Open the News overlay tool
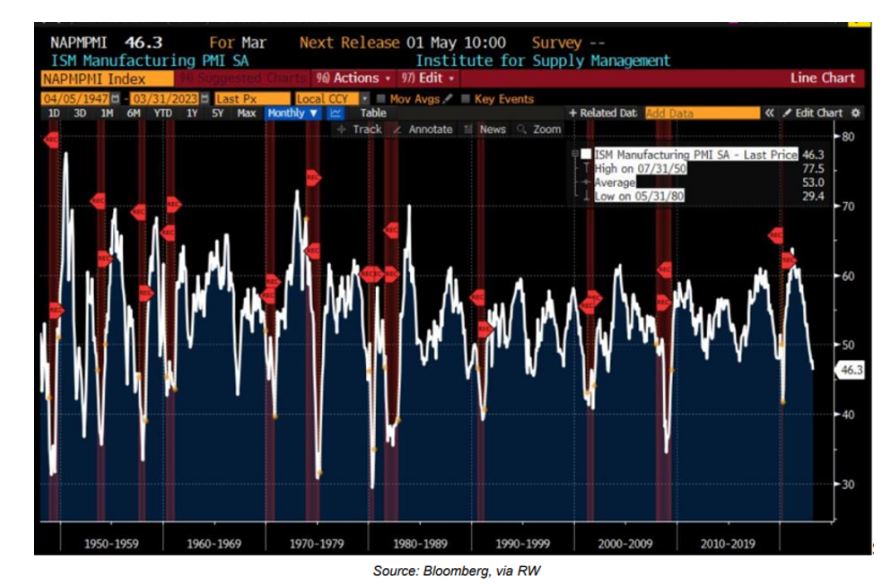The width and height of the screenshot is (891, 585). 487,129
